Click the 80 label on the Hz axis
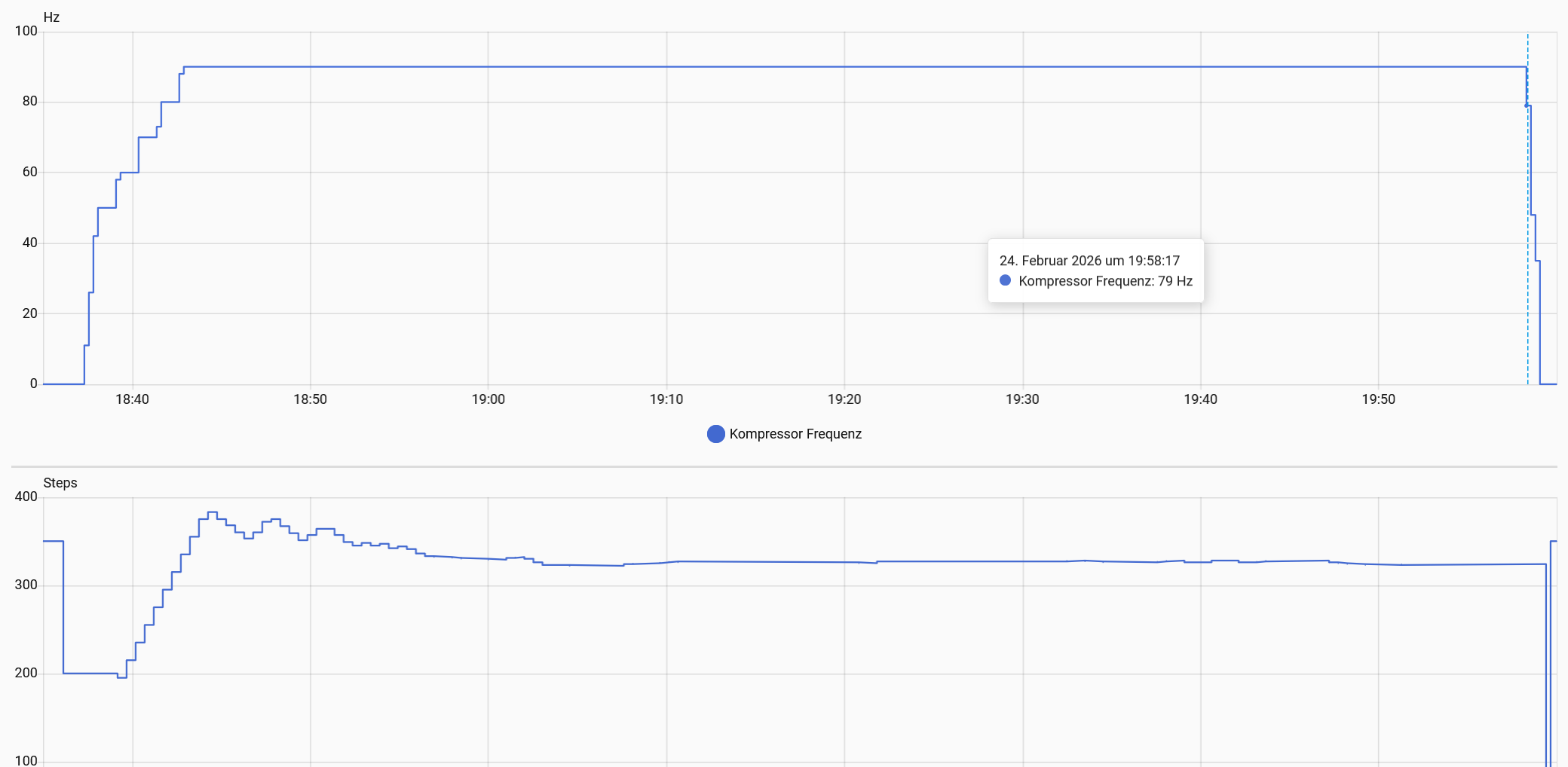This screenshot has width=1568, height=767. tap(29, 101)
